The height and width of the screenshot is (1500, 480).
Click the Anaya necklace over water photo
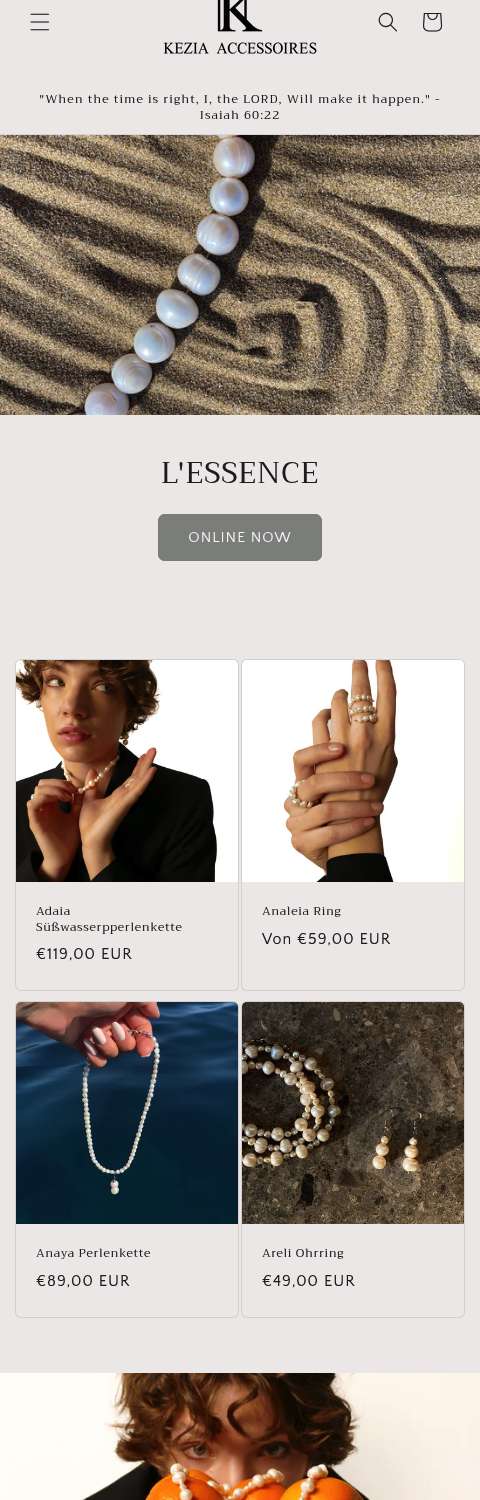(x=127, y=1113)
